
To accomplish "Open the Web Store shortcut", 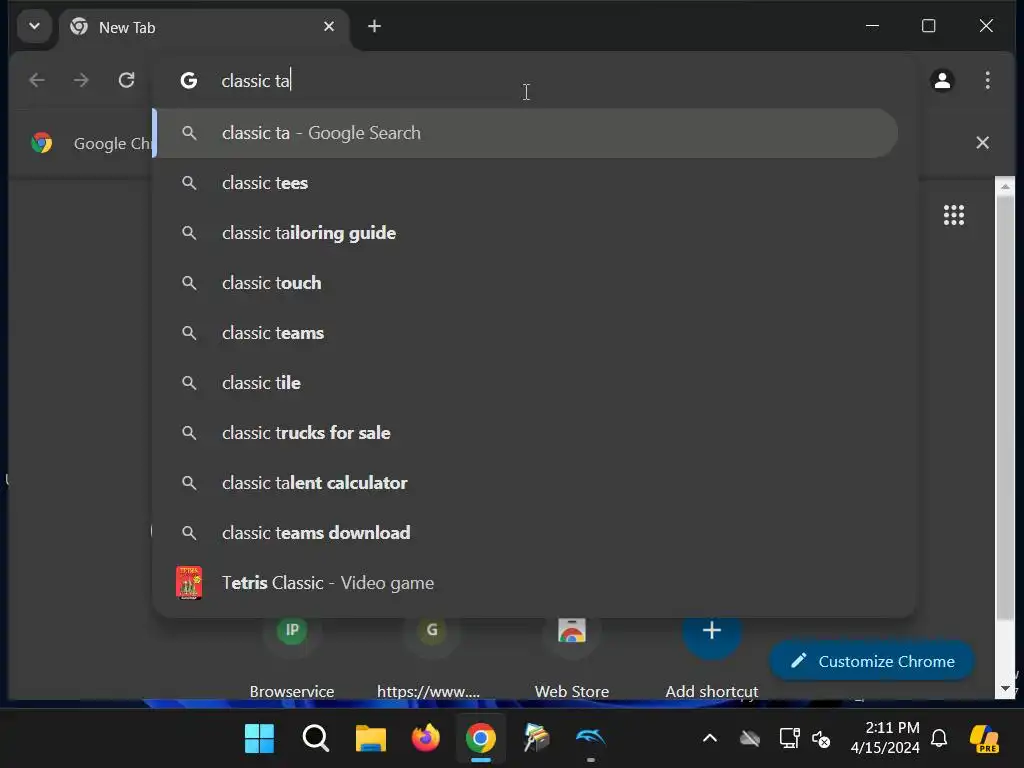I will tap(571, 656).
